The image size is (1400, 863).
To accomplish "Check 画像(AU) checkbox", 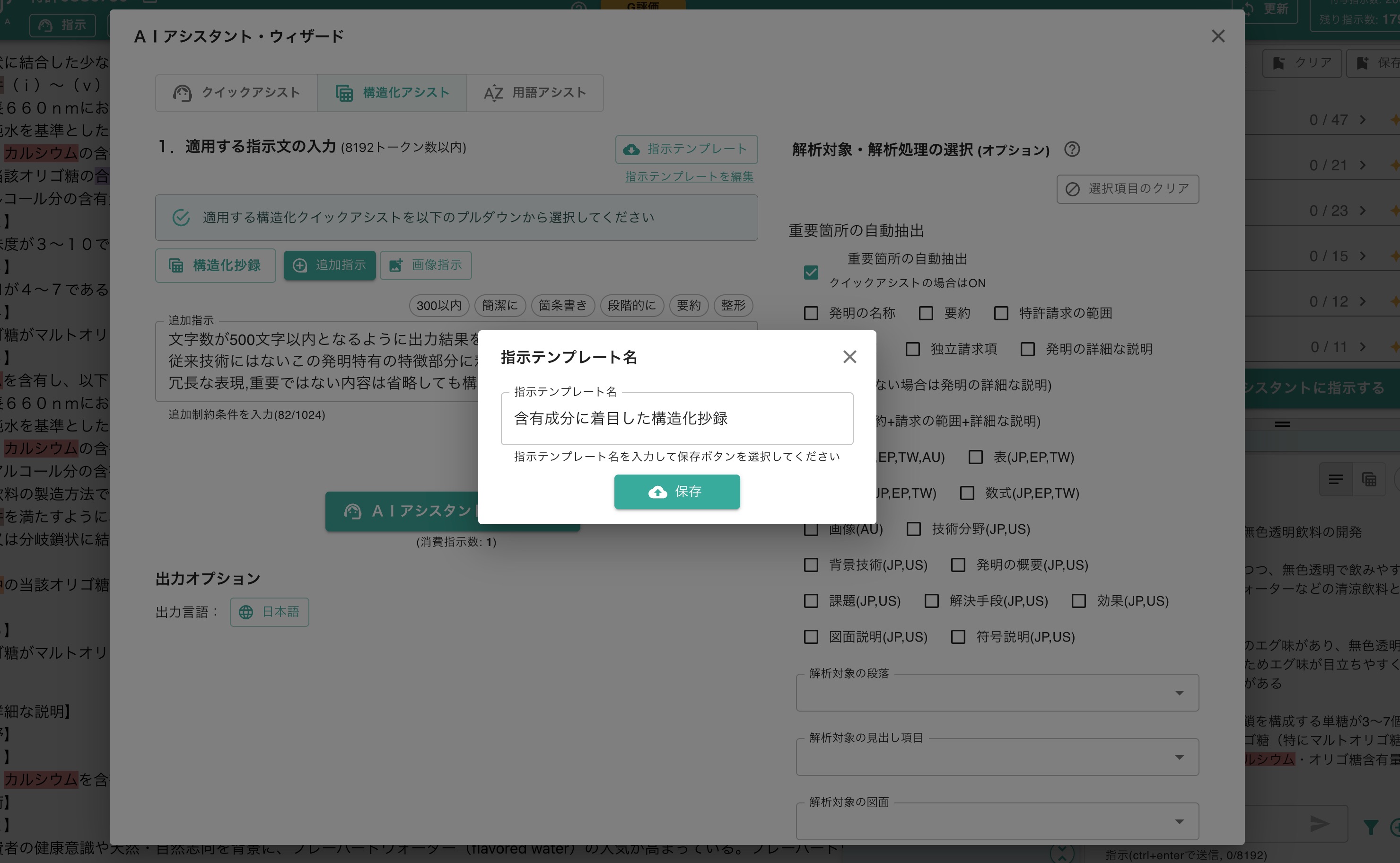I will [x=811, y=529].
